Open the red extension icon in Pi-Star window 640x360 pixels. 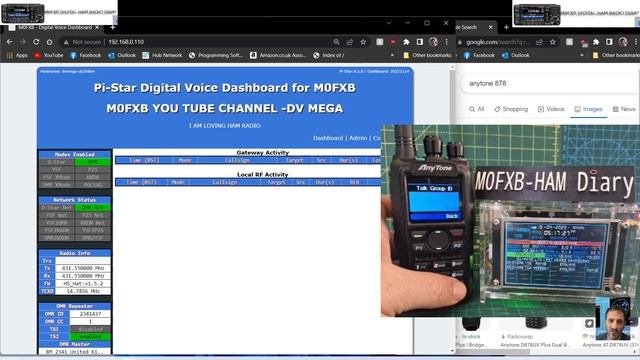coord(393,42)
